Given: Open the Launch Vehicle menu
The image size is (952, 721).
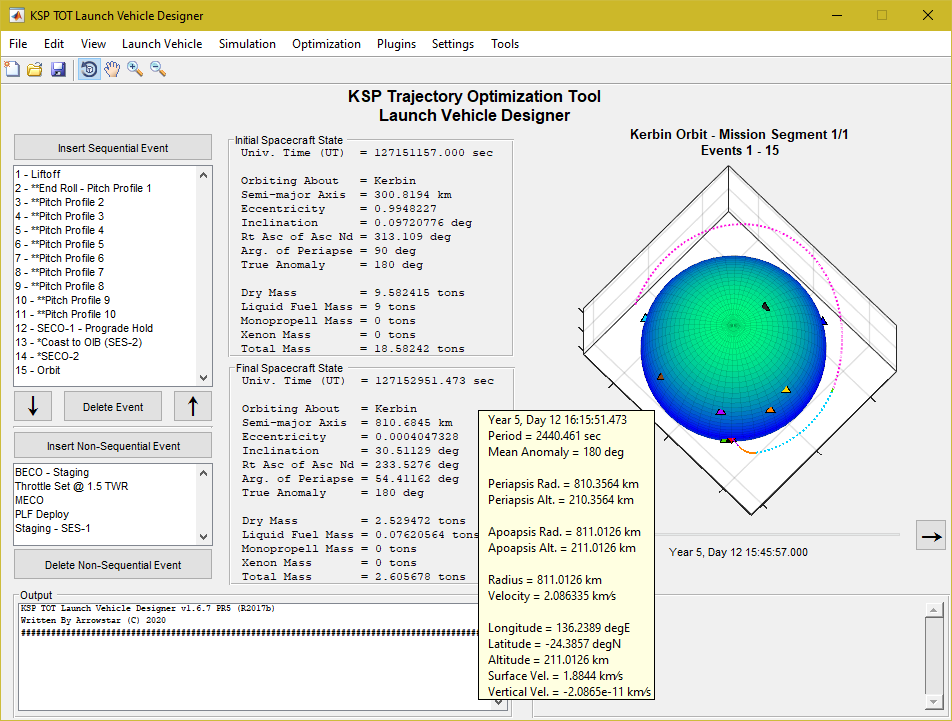Looking at the screenshot, I should click(162, 44).
